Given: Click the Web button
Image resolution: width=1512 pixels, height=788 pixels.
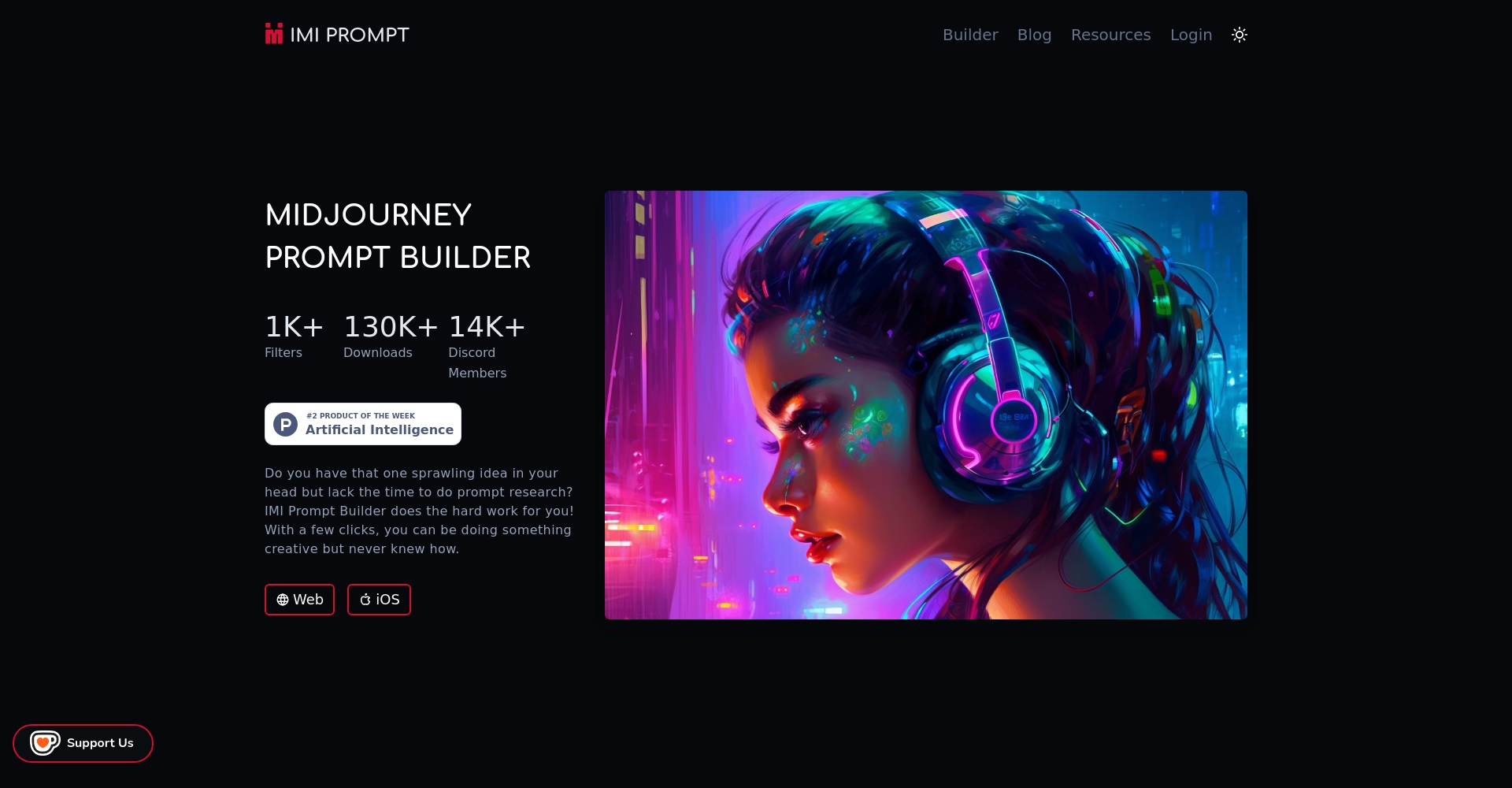Looking at the screenshot, I should point(299,600).
